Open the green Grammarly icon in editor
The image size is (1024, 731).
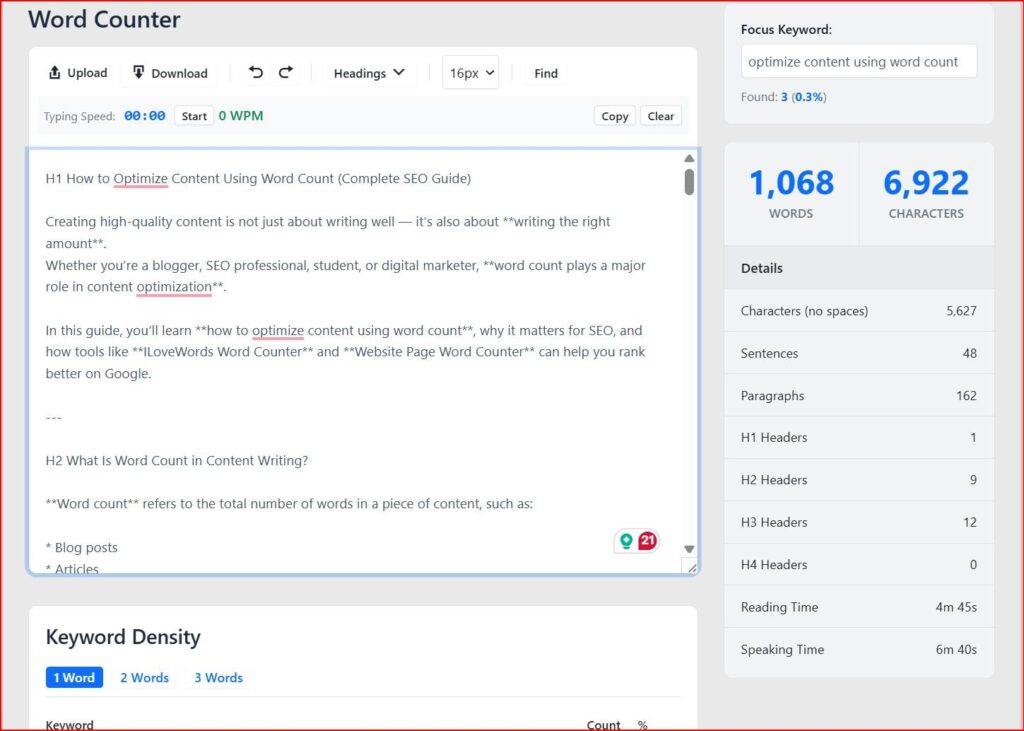[626, 541]
